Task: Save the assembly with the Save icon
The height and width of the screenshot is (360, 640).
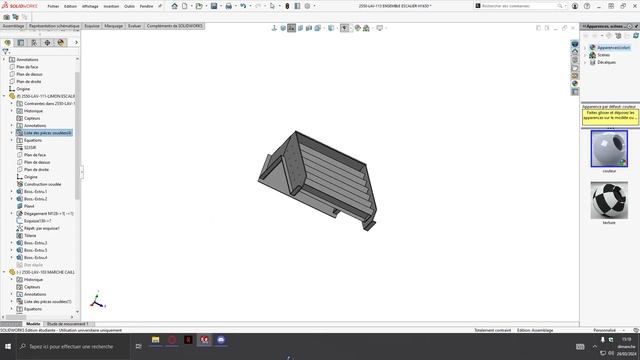Action: click(213, 6)
